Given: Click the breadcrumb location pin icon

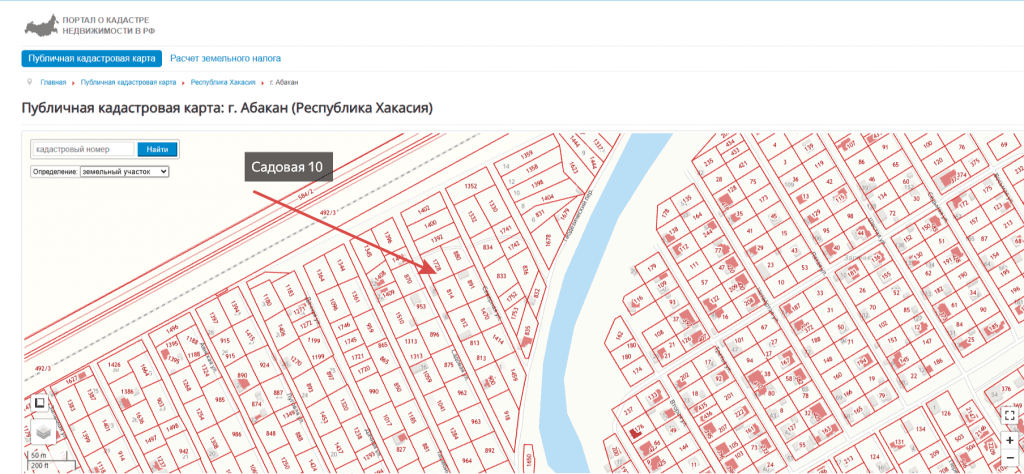Looking at the screenshot, I should 30,82.
